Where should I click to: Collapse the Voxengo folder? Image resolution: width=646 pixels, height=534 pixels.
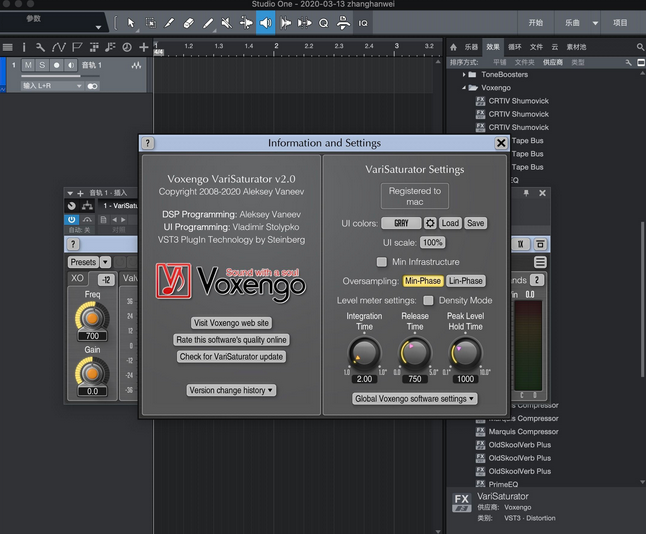click(x=464, y=88)
